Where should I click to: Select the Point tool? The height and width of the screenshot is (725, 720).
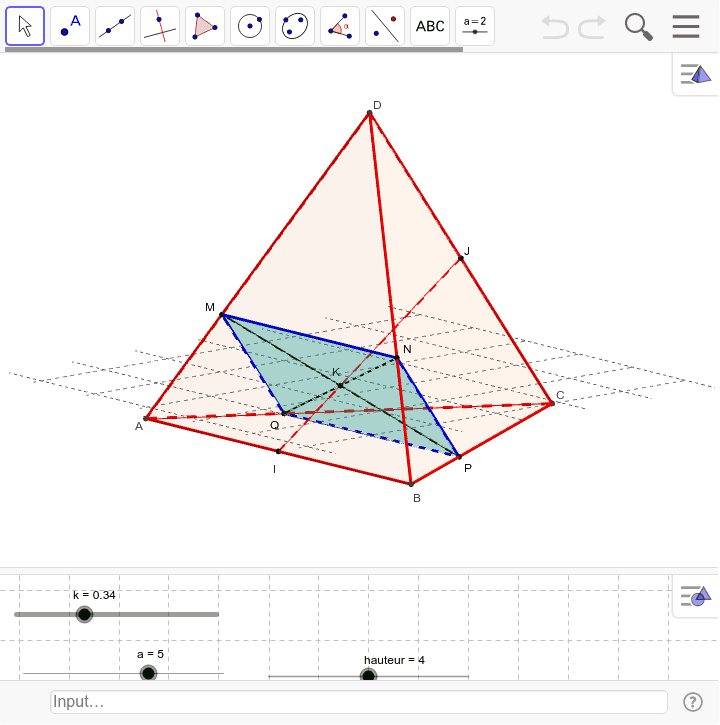tap(70, 26)
